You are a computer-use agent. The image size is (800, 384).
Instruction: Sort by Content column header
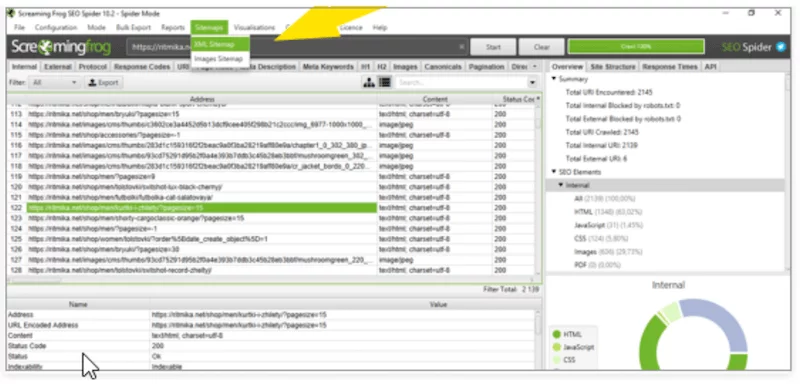click(x=435, y=99)
